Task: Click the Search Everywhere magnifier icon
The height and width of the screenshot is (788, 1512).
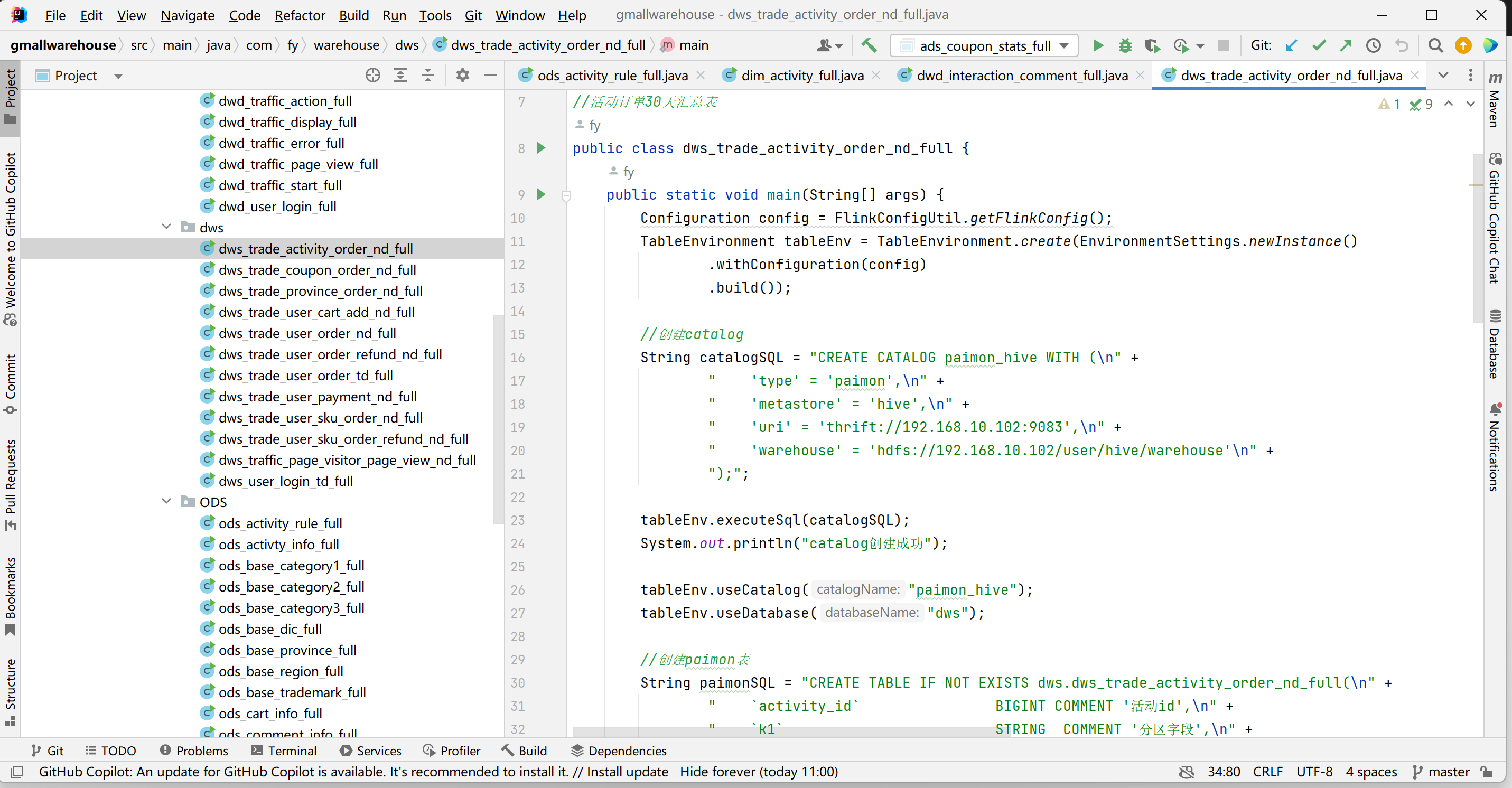Action: [1435, 45]
